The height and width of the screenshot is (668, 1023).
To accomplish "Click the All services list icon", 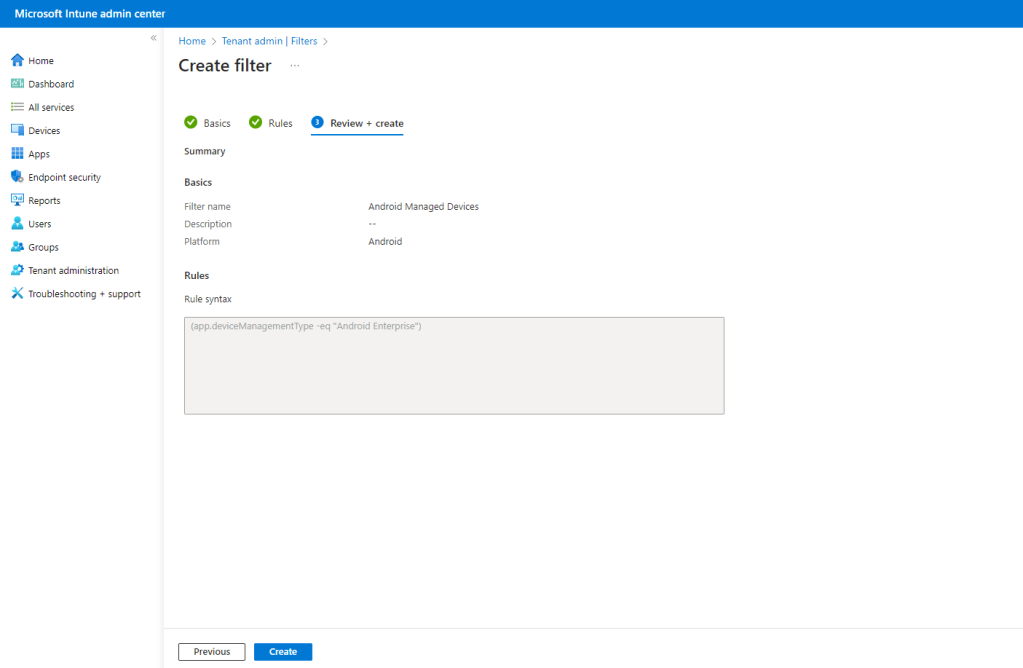I will pyautogui.click(x=17, y=107).
